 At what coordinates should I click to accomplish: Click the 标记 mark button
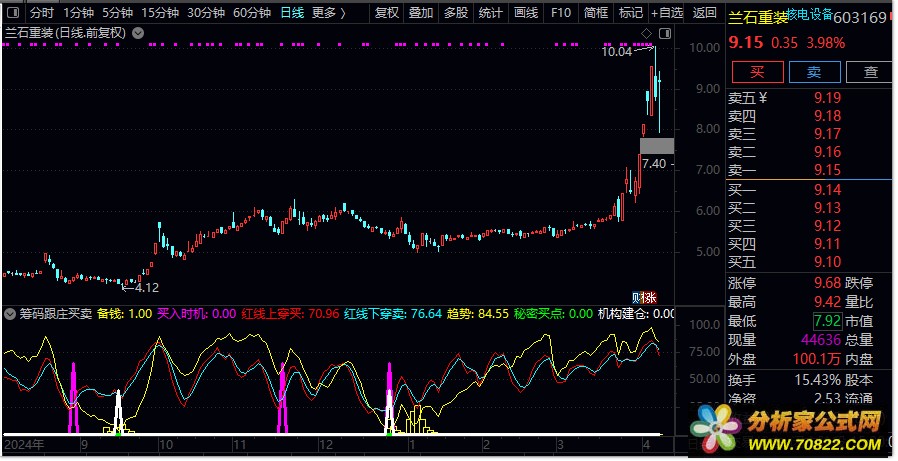[x=631, y=13]
